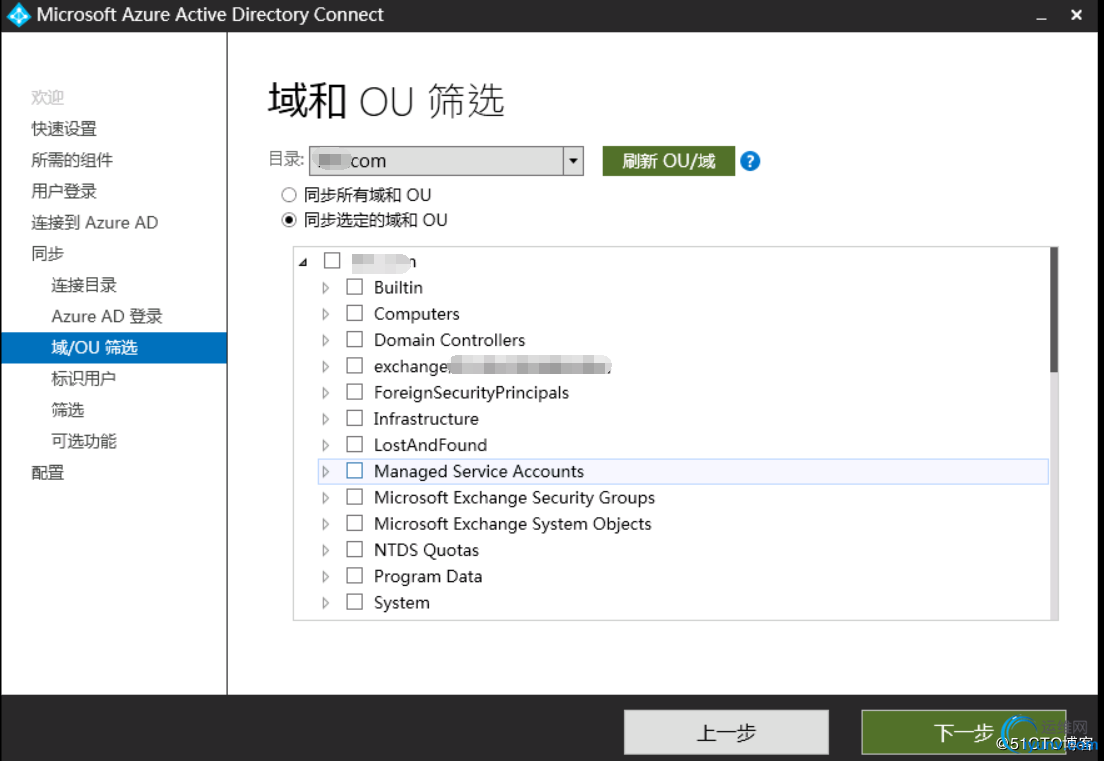
Task: Check Microsoft Exchange System Objects checkbox
Action: [355, 524]
